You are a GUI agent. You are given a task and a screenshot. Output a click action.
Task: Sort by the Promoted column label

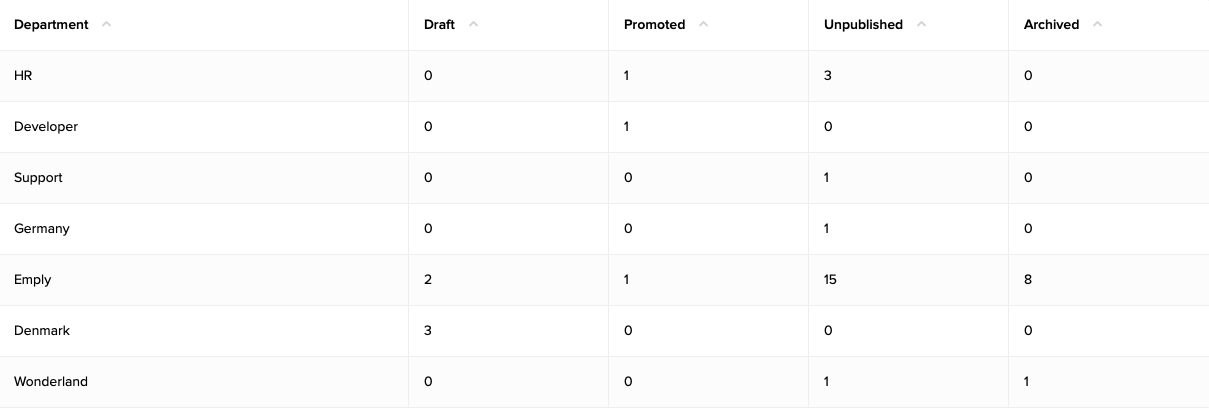654,25
